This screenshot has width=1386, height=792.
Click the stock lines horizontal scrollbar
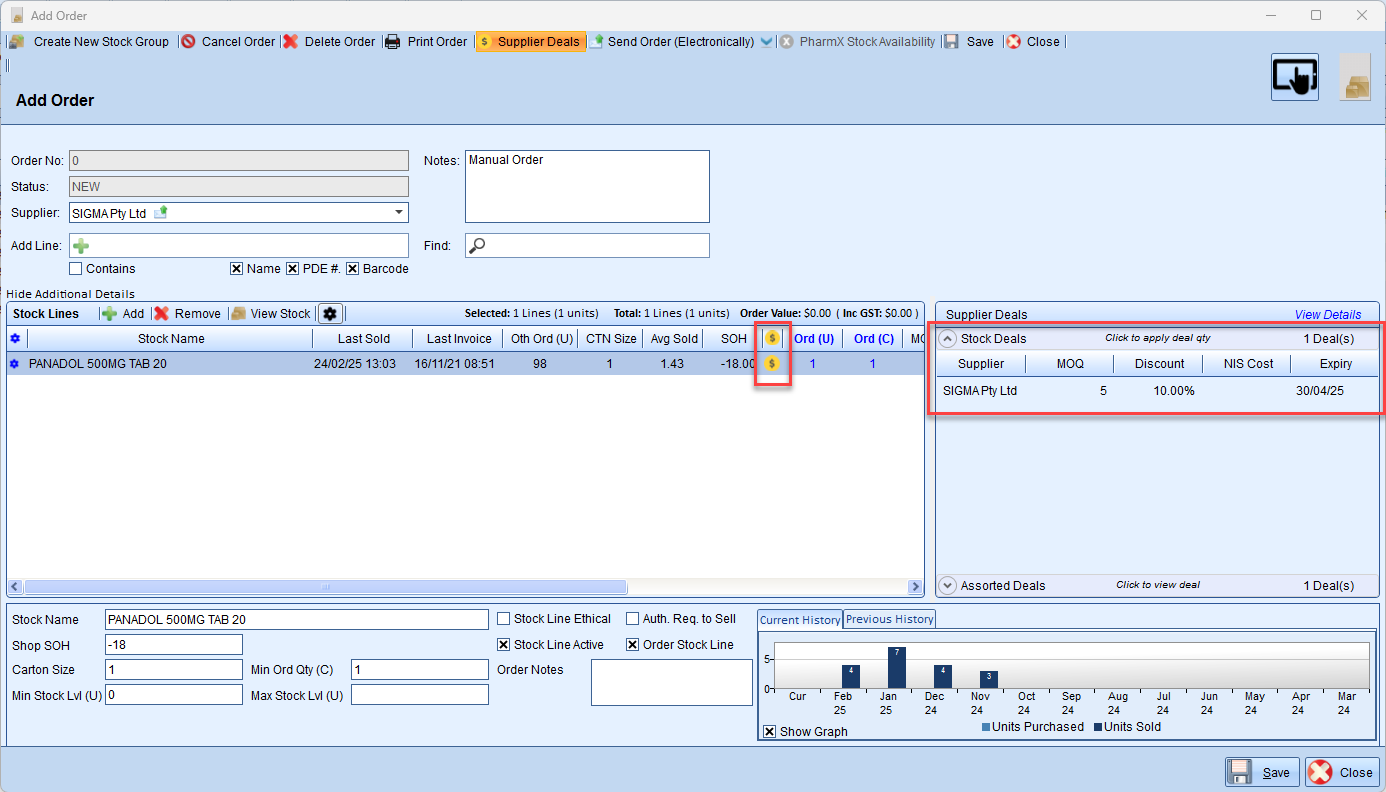coord(325,587)
